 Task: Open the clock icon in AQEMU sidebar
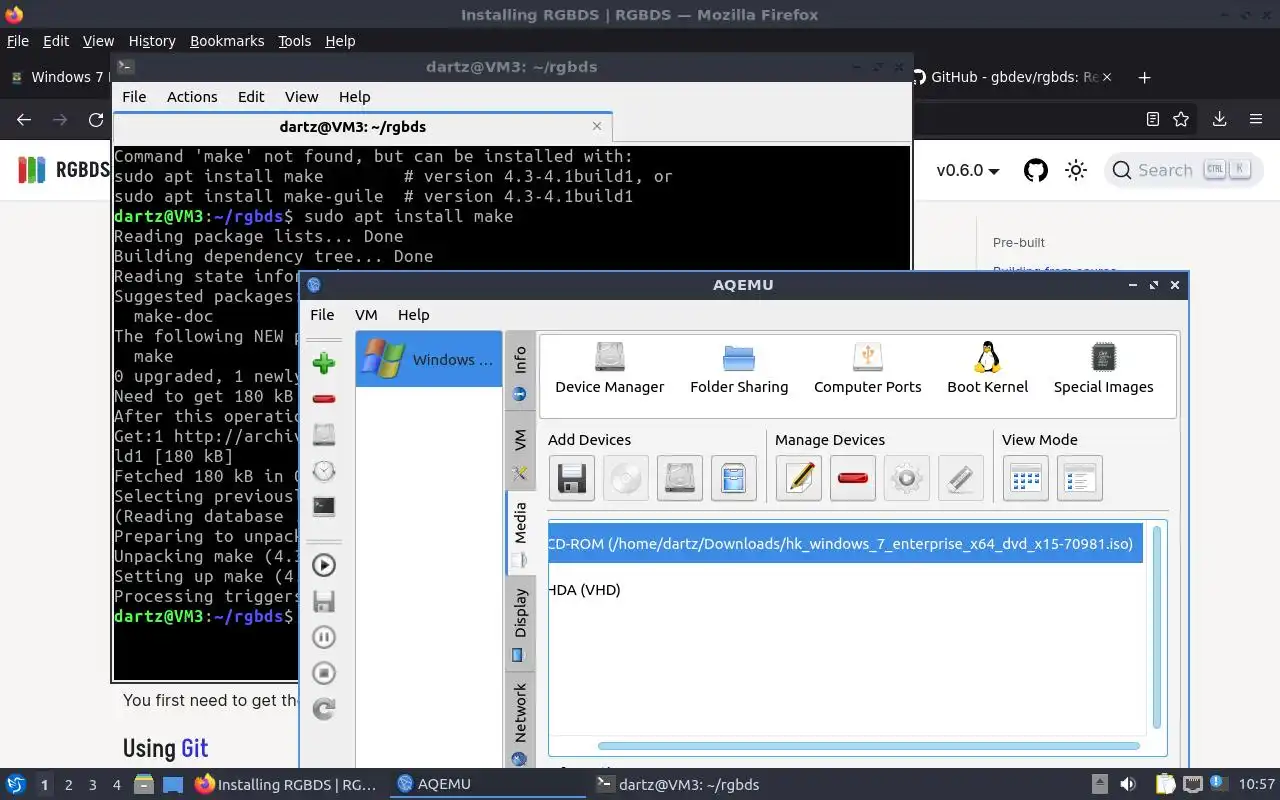point(323,471)
